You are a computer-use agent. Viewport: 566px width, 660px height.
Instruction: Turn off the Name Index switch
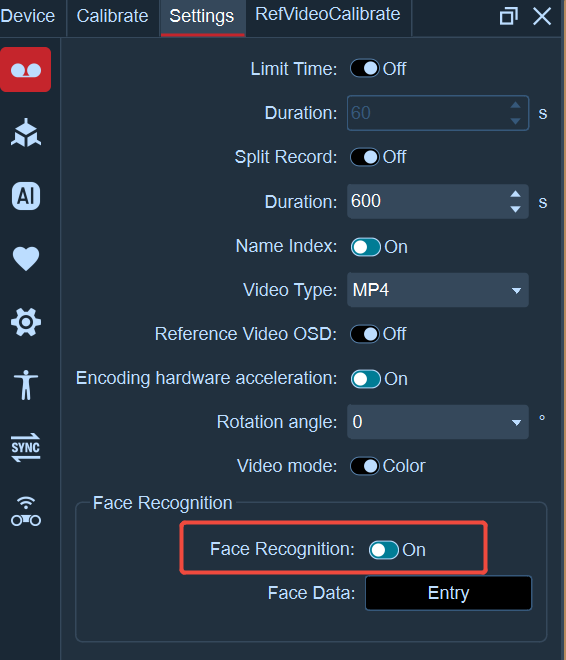366,247
